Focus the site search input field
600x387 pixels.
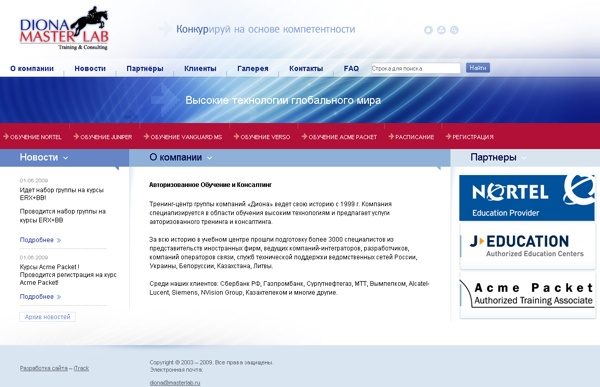pyautogui.click(x=416, y=68)
